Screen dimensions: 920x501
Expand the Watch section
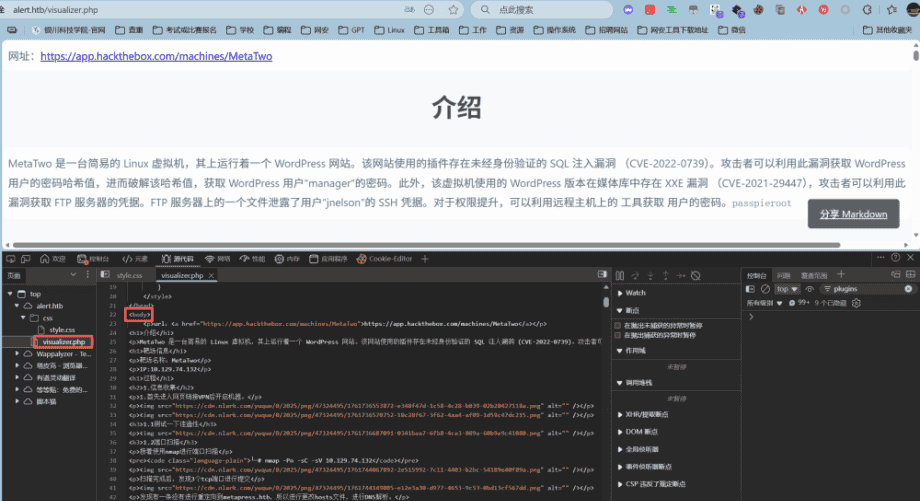click(631, 293)
